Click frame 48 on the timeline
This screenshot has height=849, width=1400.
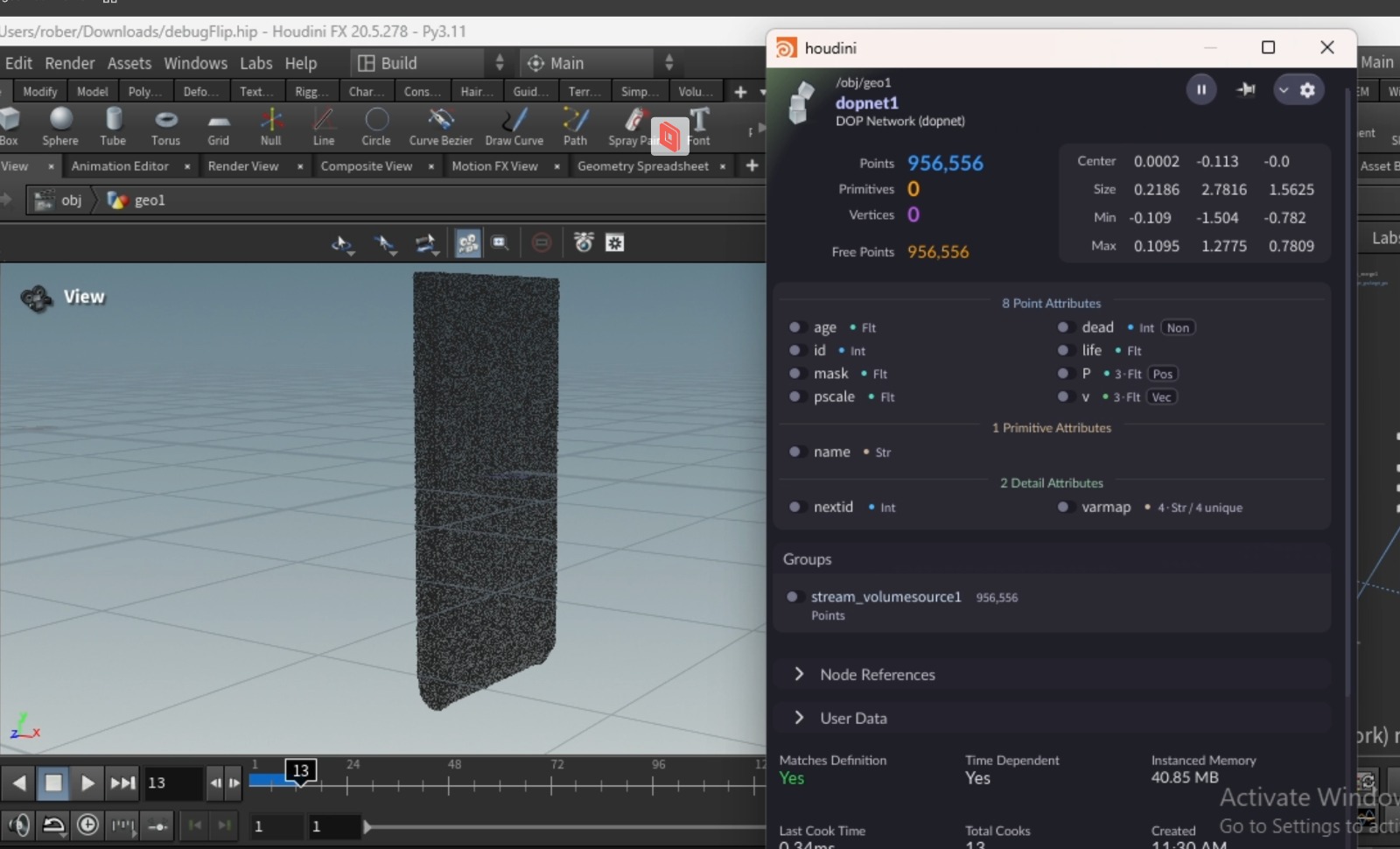point(449,783)
